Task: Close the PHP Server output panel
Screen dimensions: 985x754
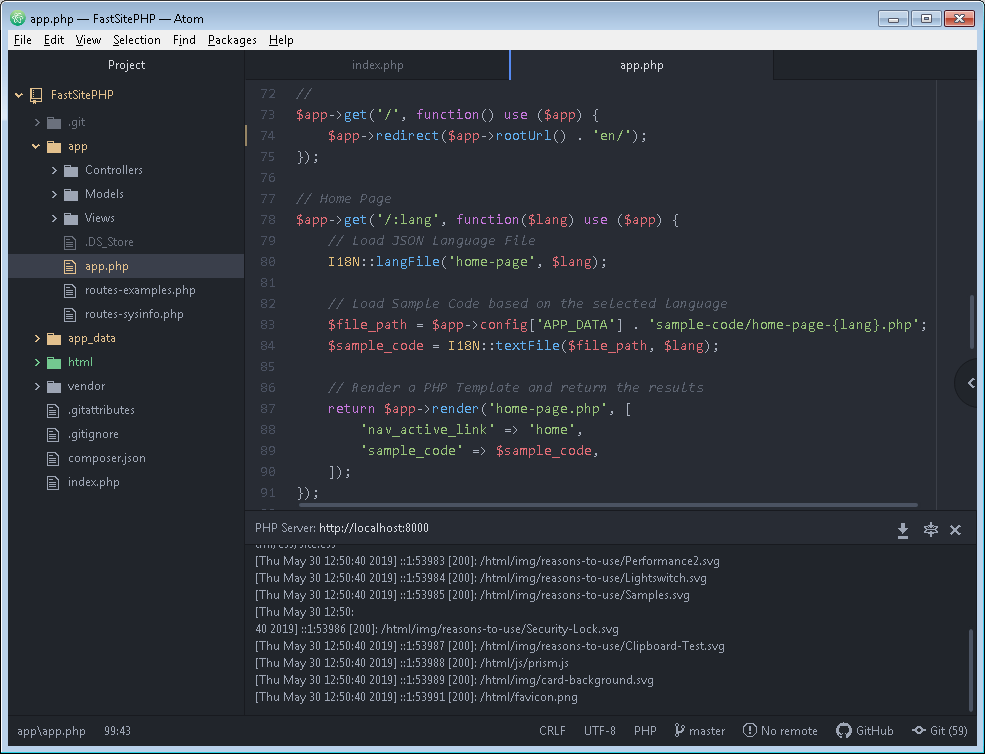Action: (x=955, y=530)
